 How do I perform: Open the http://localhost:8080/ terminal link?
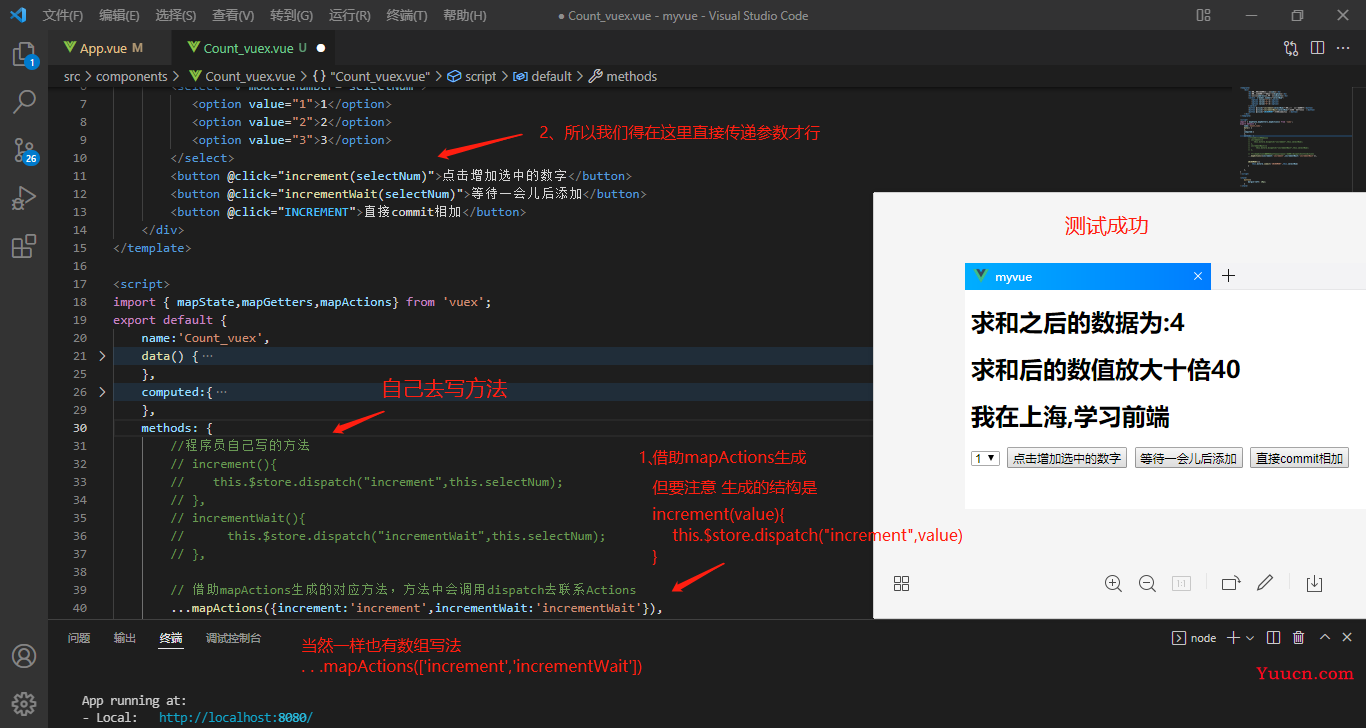[x=236, y=718]
